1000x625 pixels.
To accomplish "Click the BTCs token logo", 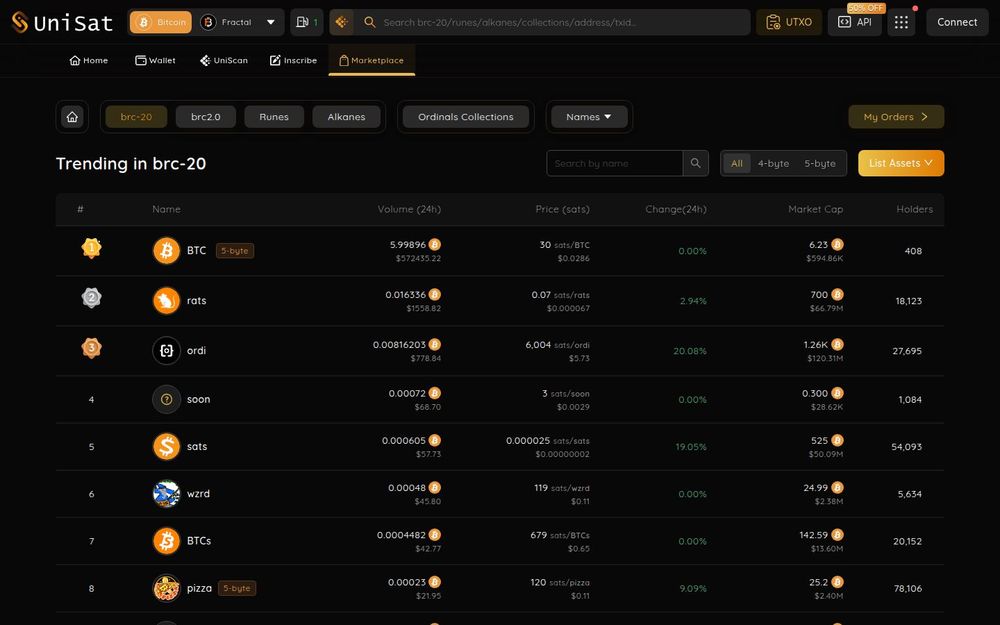I will point(166,541).
